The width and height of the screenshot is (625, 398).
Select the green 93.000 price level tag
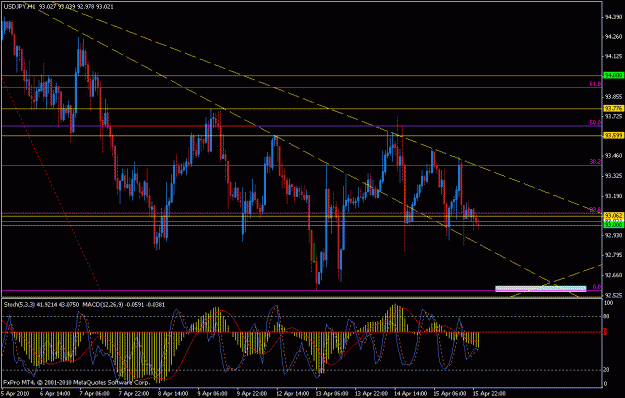pyautogui.click(x=613, y=225)
